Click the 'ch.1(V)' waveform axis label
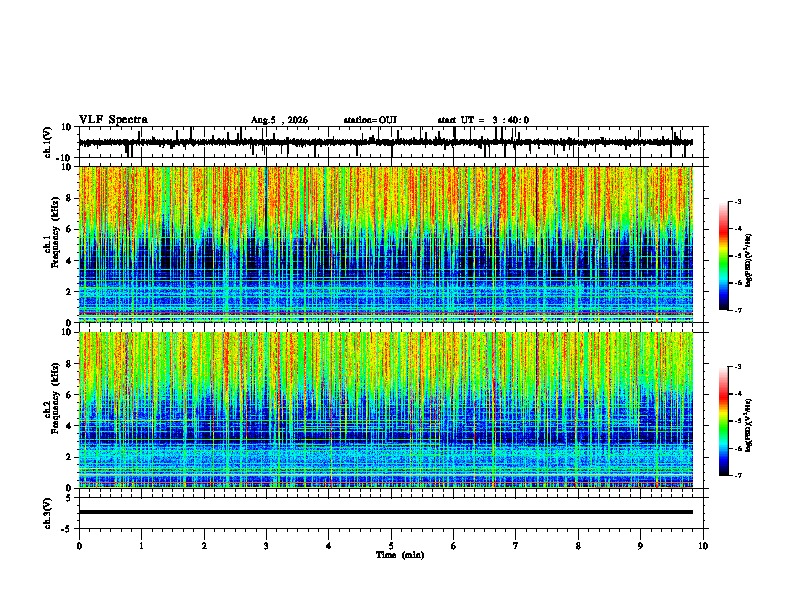 [x=48, y=142]
